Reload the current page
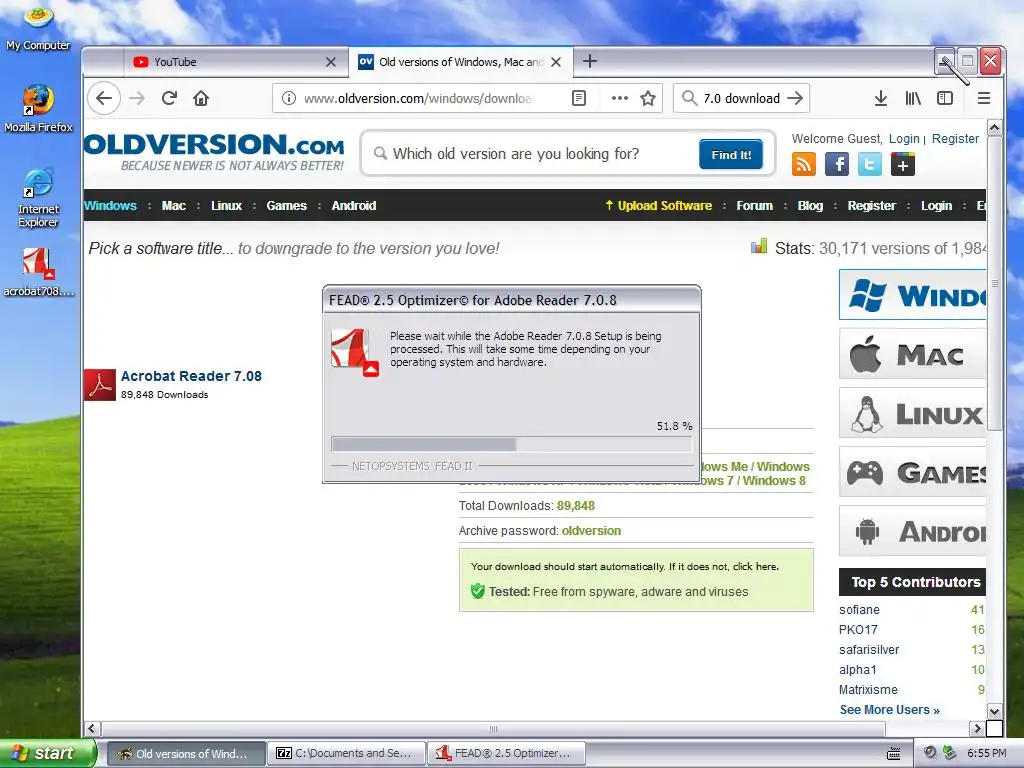Viewport: 1024px width, 768px height. pyautogui.click(x=170, y=98)
